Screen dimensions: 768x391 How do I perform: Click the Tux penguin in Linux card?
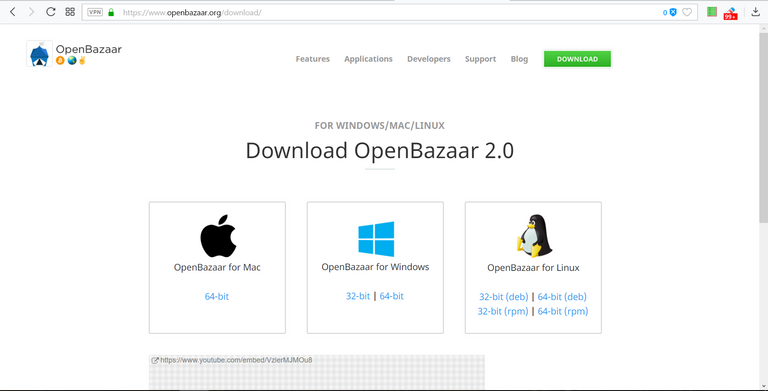click(534, 236)
